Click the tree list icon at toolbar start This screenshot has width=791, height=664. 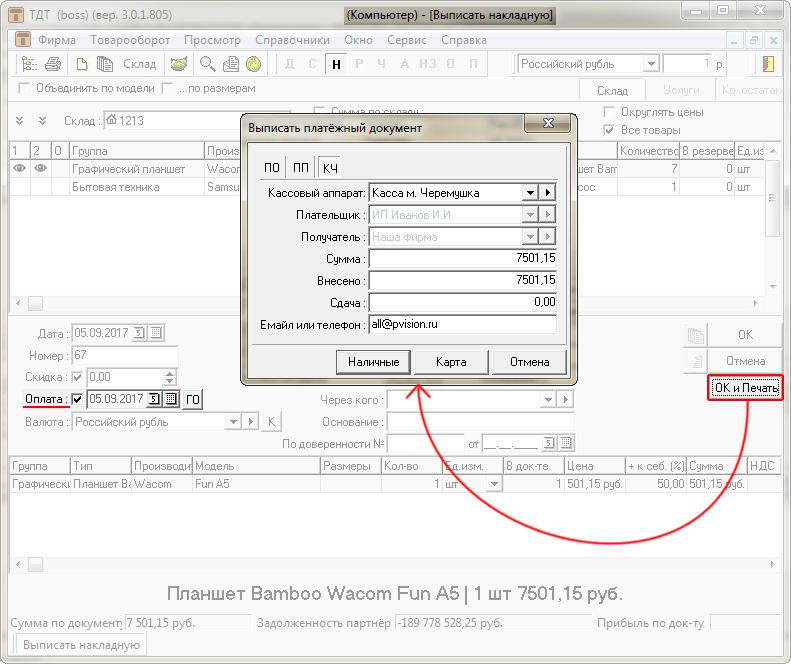click(x=29, y=64)
